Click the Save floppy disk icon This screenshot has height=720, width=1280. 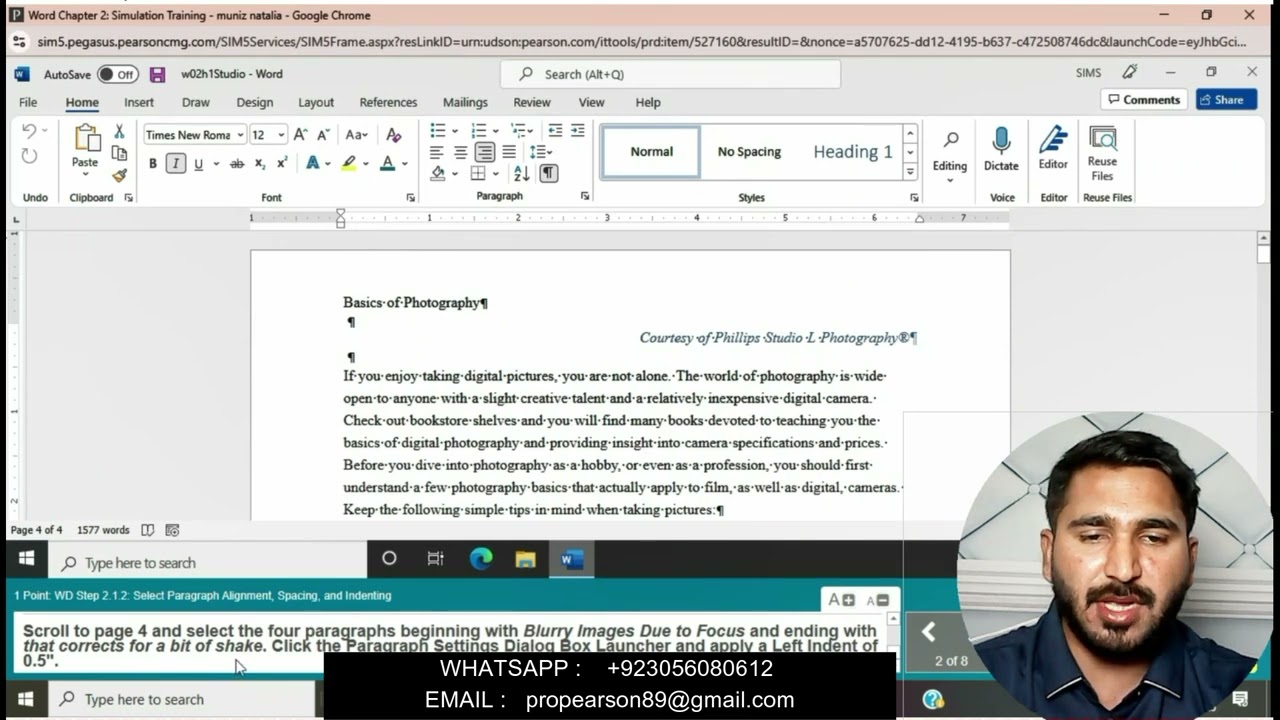coord(157,74)
